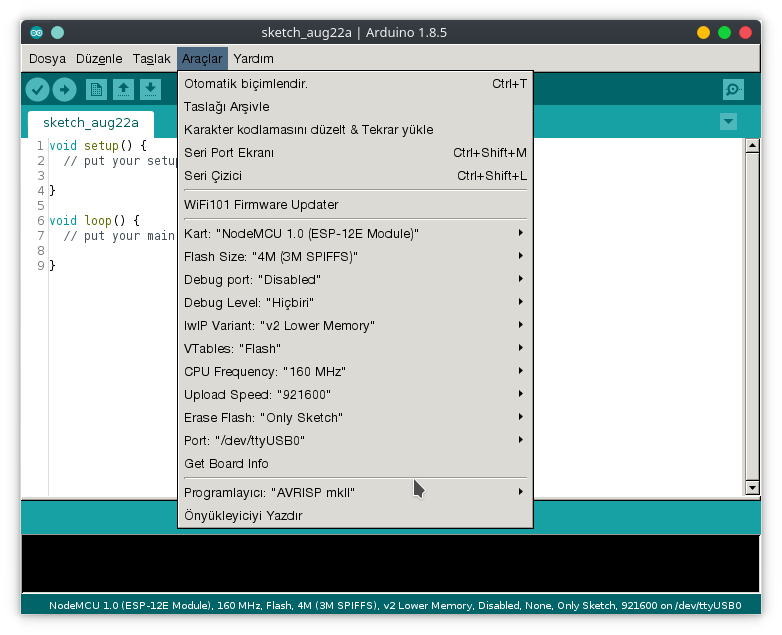This screenshot has width=782, height=635.
Task: Open Serial Monitor magnifier icon
Action: click(733, 90)
